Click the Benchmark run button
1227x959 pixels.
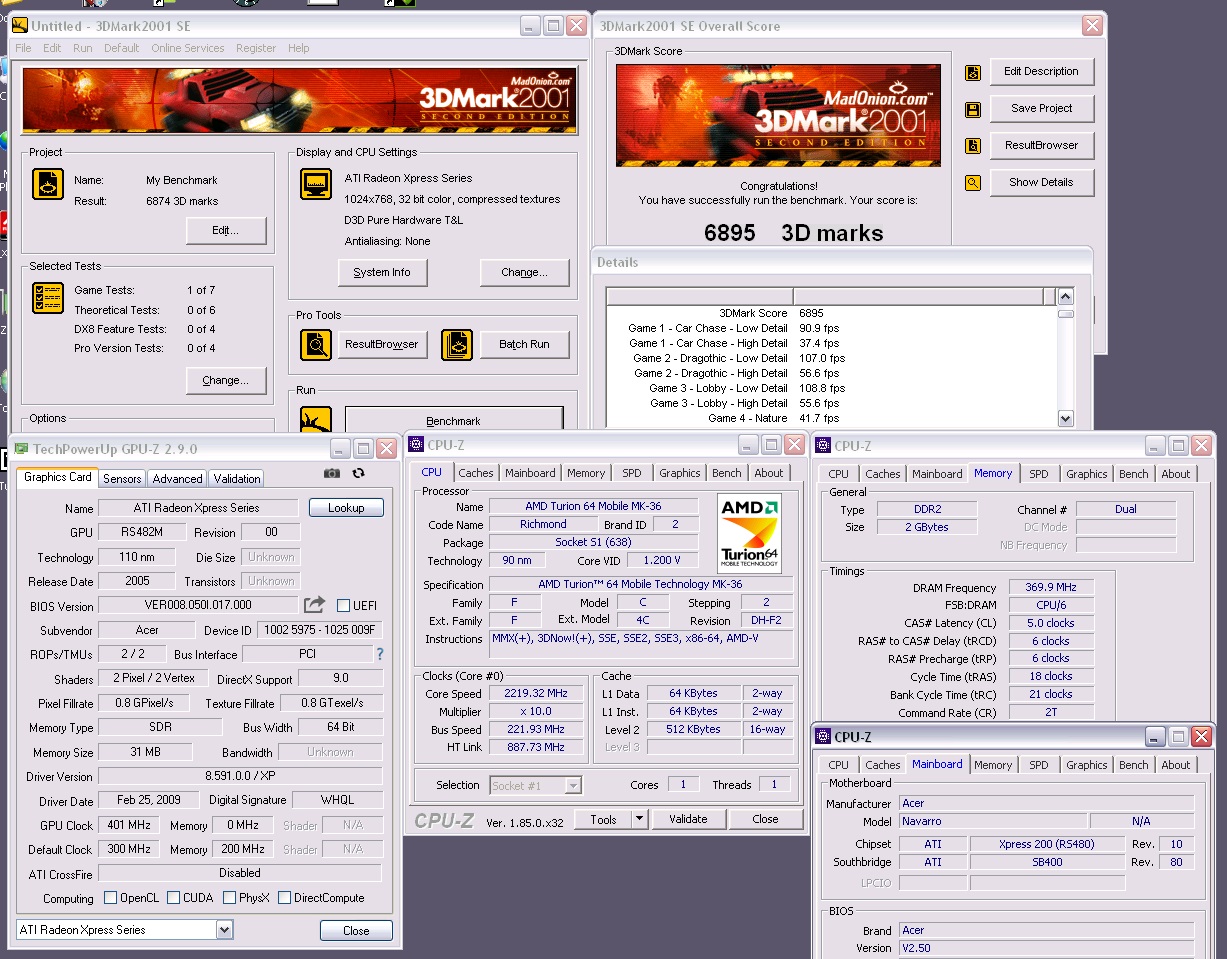click(454, 419)
